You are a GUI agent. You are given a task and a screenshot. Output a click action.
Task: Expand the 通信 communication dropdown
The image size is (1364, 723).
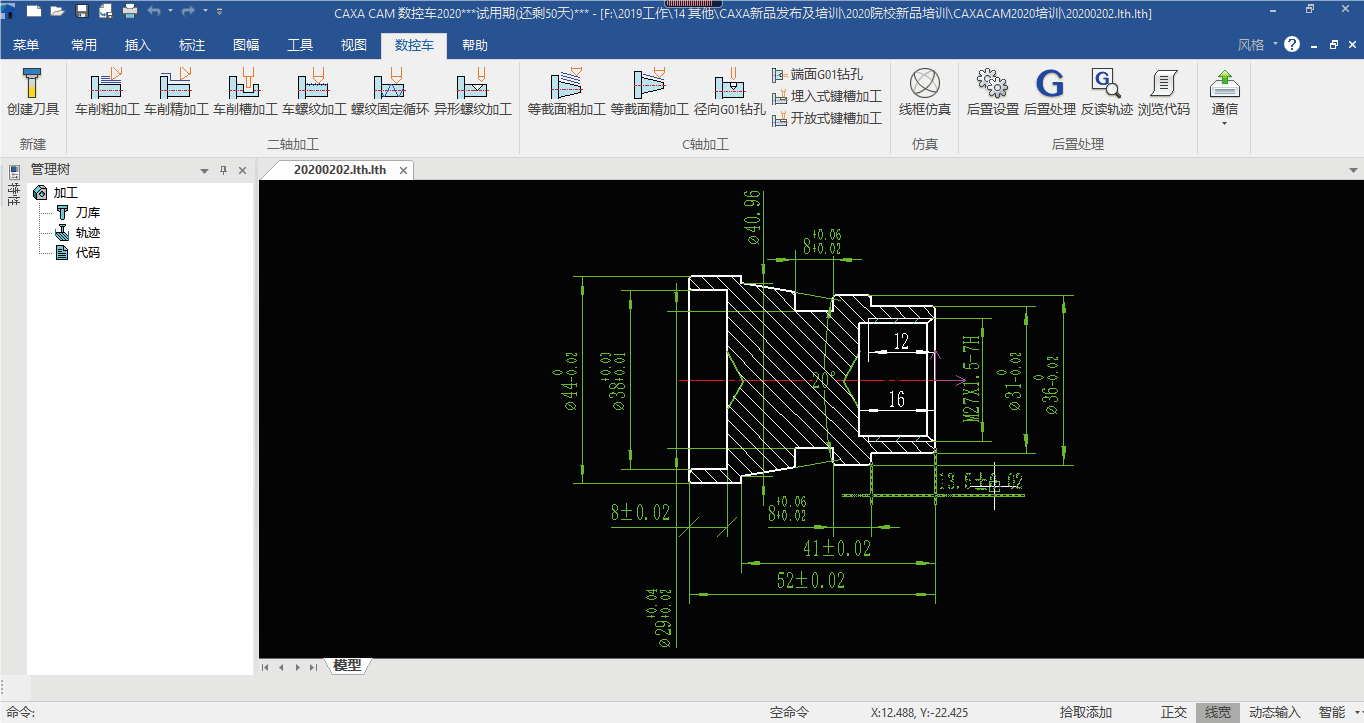(x=1224, y=110)
